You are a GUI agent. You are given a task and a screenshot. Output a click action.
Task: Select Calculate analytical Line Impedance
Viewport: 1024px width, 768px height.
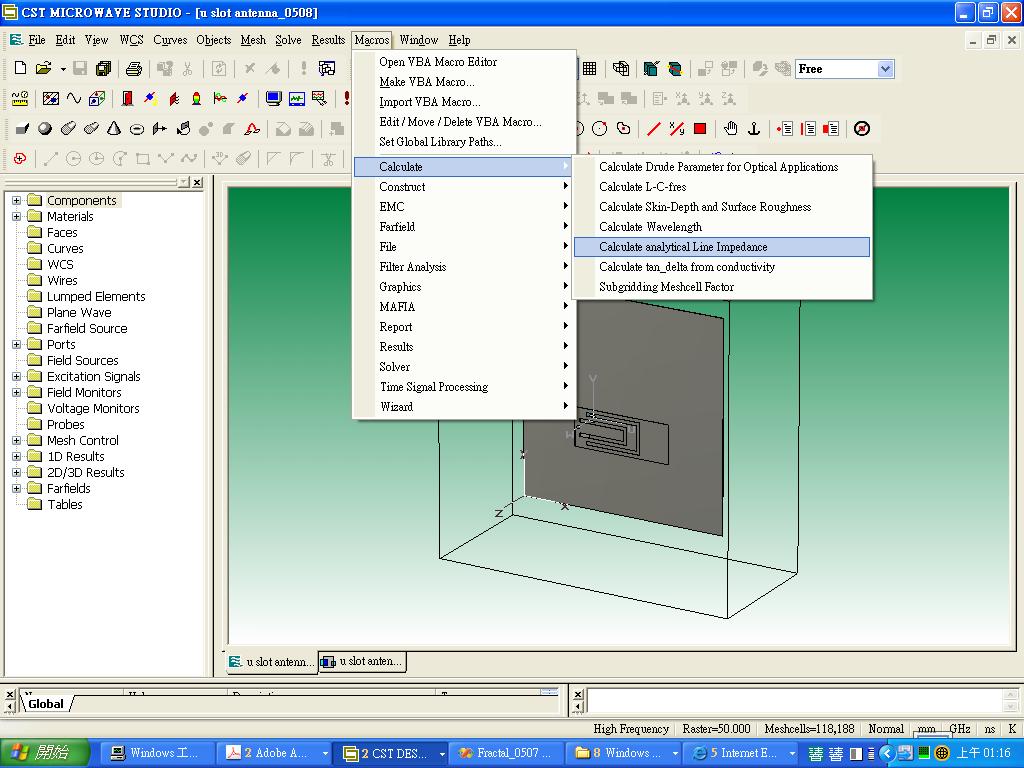[x=722, y=247]
